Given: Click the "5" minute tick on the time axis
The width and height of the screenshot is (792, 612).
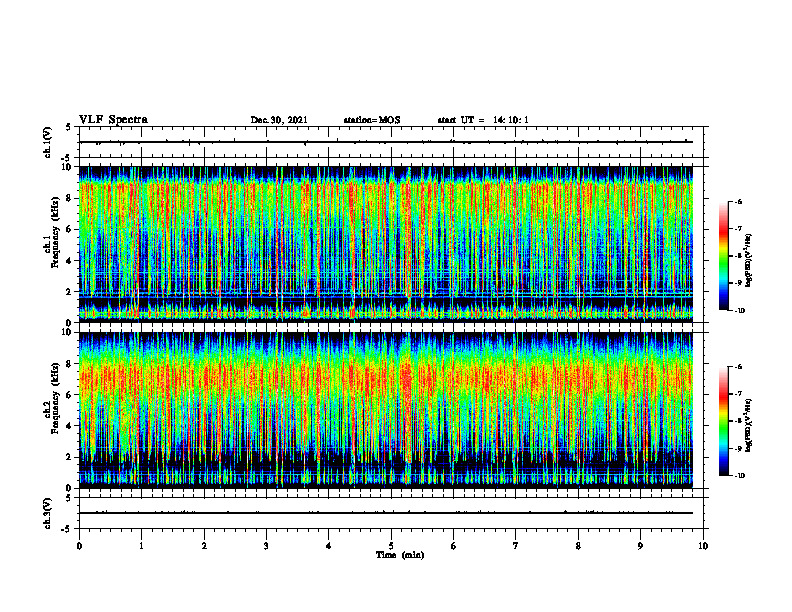Looking at the screenshot, I should coord(391,546).
